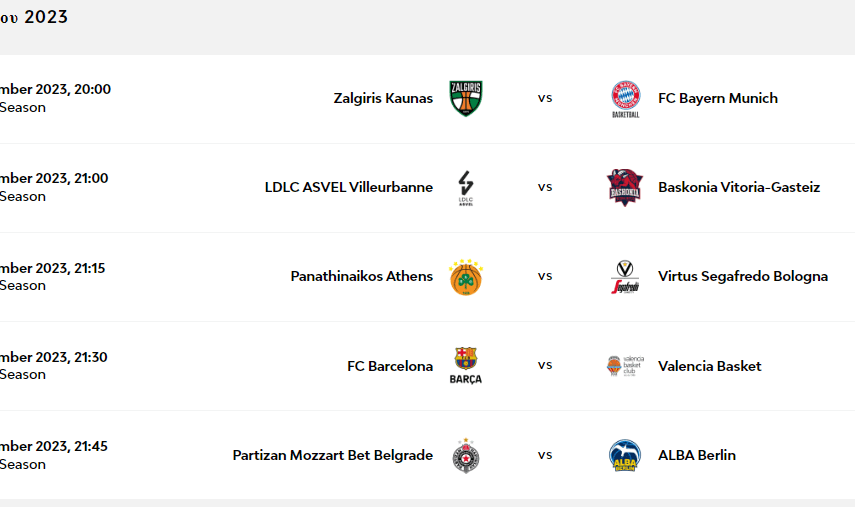Screen dimensions: 855x507
Task: Open Zalgiris Kaunas team name link
Action: point(383,98)
